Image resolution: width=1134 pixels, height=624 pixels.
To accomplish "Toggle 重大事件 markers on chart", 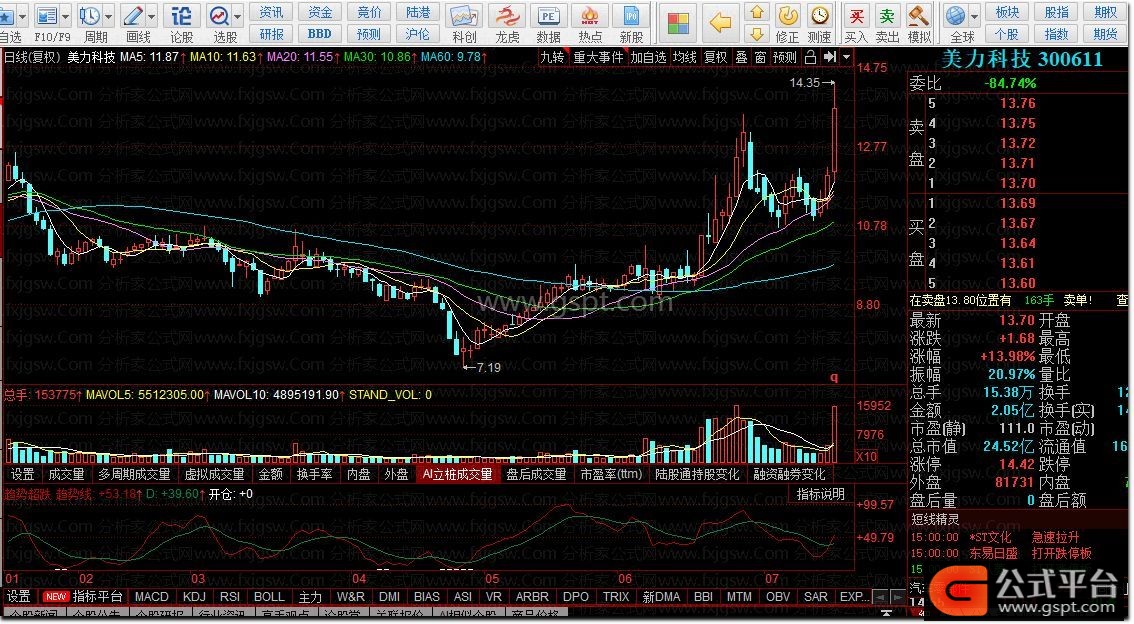I will pyautogui.click(x=598, y=57).
